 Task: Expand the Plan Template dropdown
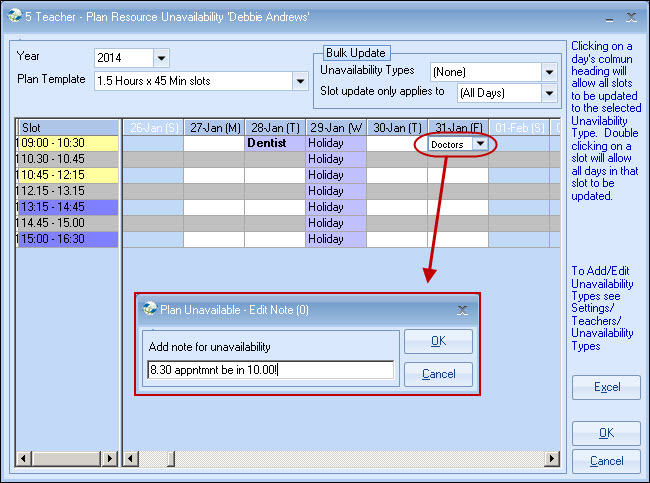tap(299, 81)
